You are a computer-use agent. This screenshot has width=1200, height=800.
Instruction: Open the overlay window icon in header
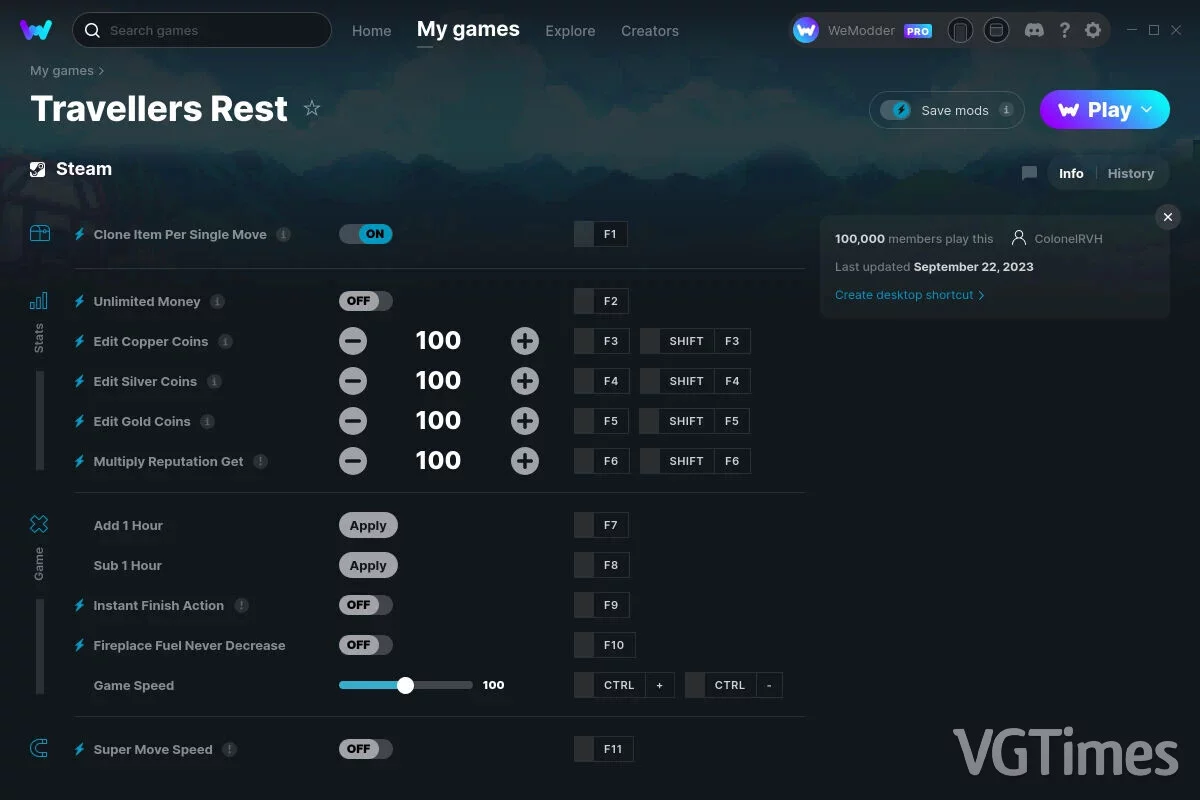coord(996,31)
